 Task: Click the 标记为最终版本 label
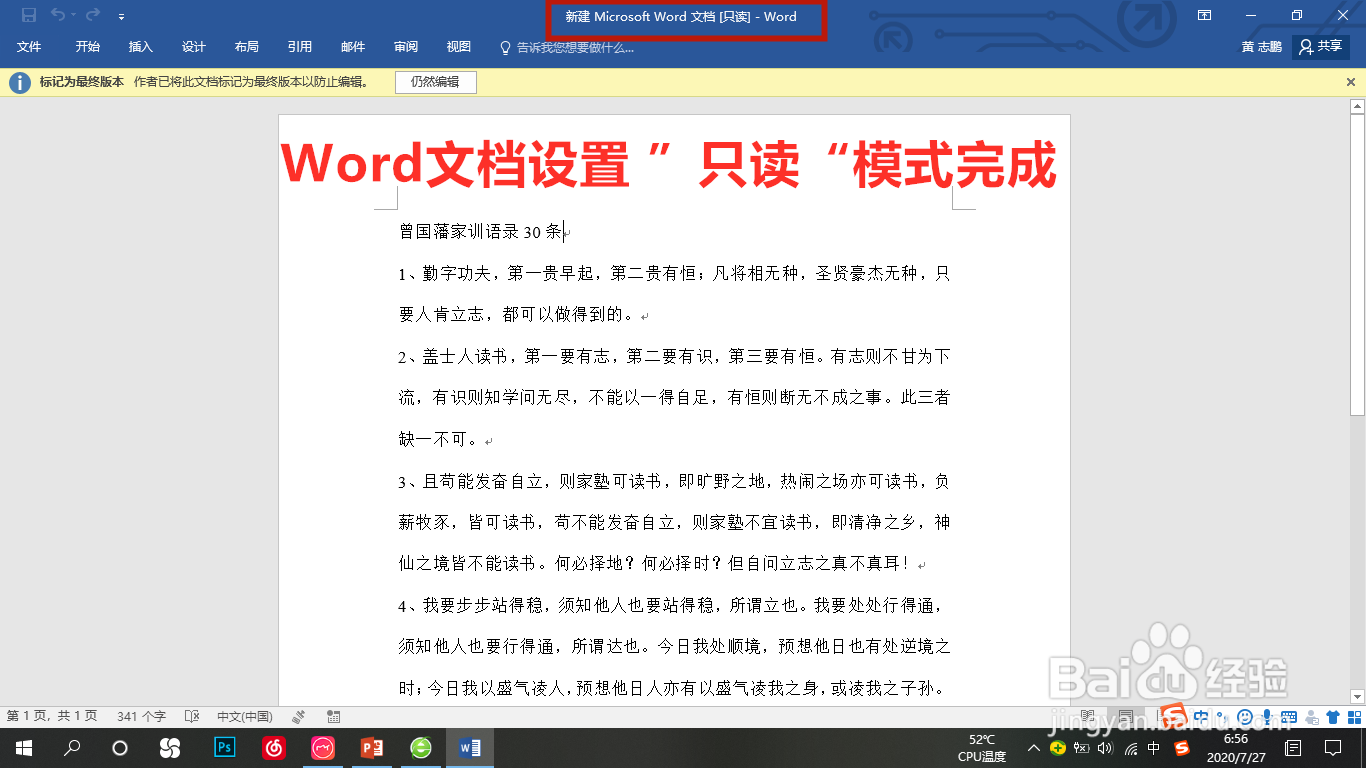[x=82, y=82]
